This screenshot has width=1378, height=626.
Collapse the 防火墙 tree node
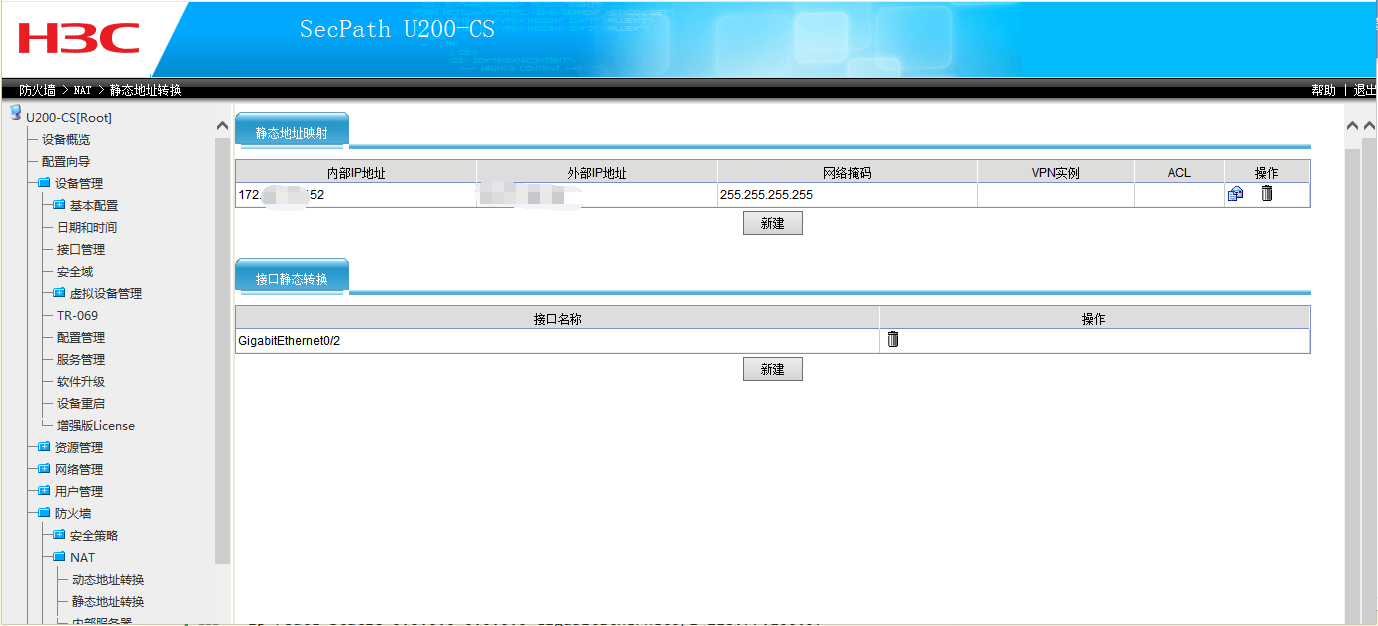[x=43, y=513]
